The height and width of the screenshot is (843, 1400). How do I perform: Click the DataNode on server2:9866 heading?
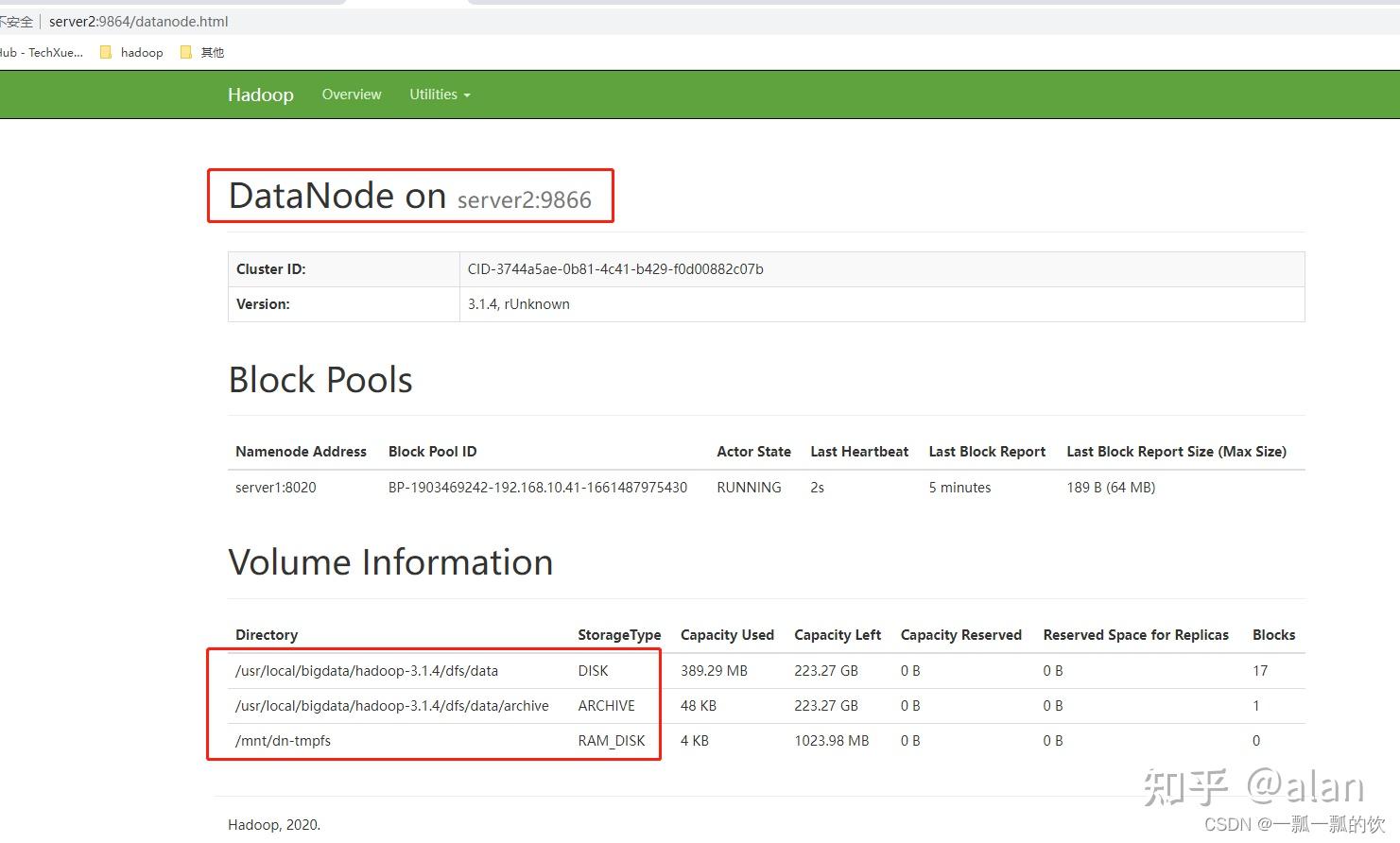(x=409, y=197)
